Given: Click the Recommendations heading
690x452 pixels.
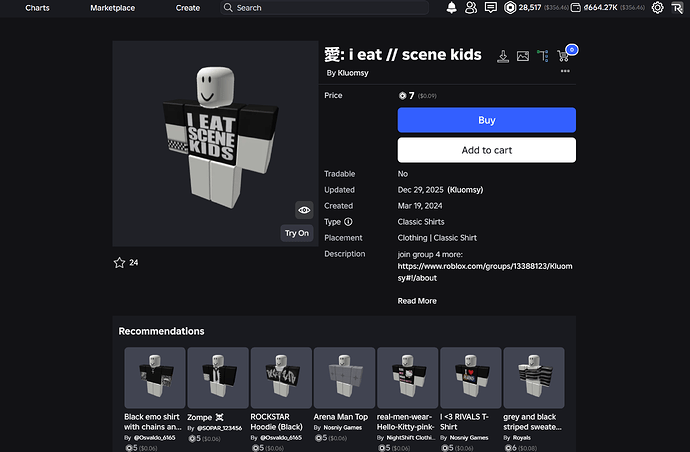Looking at the screenshot, I should pyautogui.click(x=161, y=331).
